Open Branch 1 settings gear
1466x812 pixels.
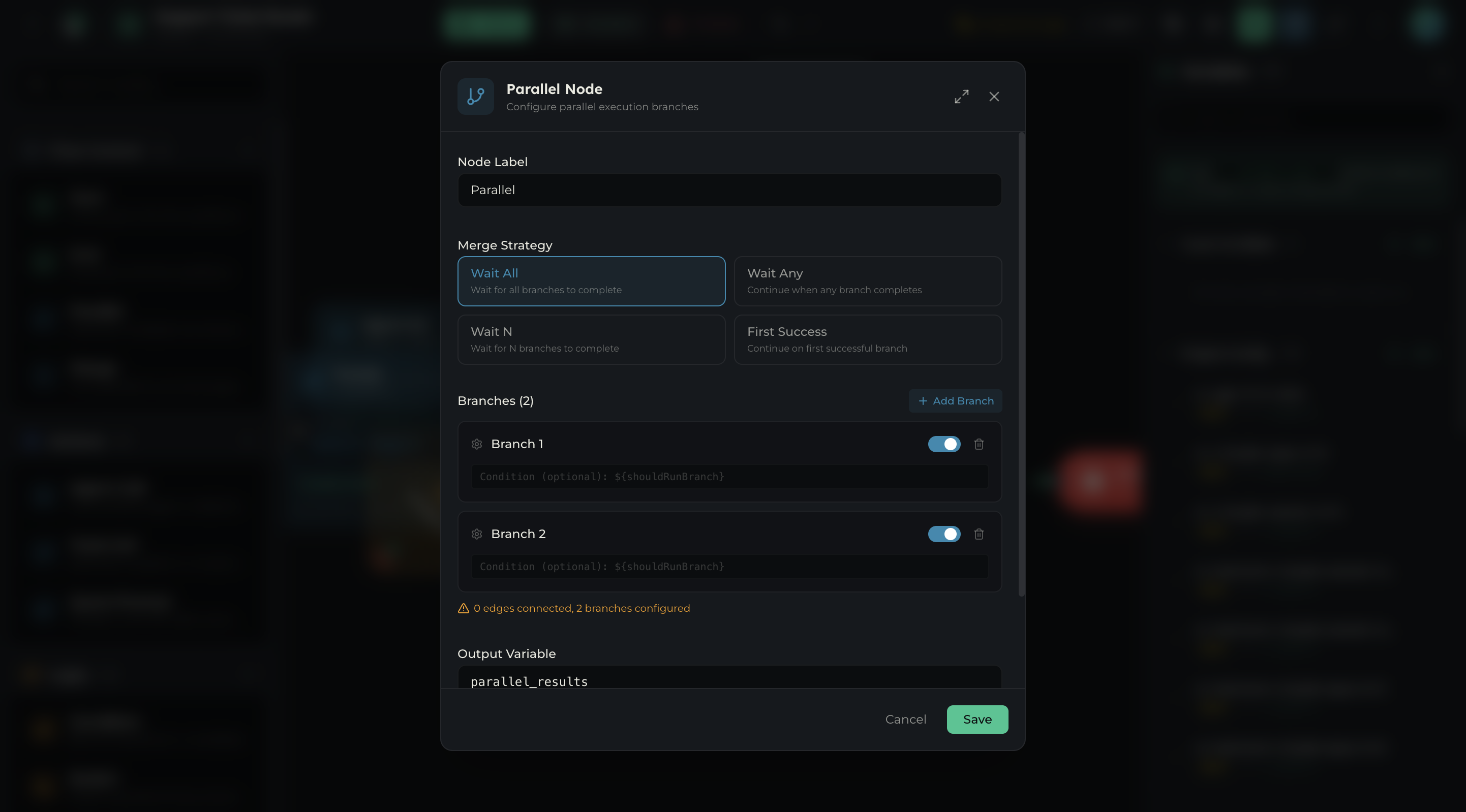point(477,444)
